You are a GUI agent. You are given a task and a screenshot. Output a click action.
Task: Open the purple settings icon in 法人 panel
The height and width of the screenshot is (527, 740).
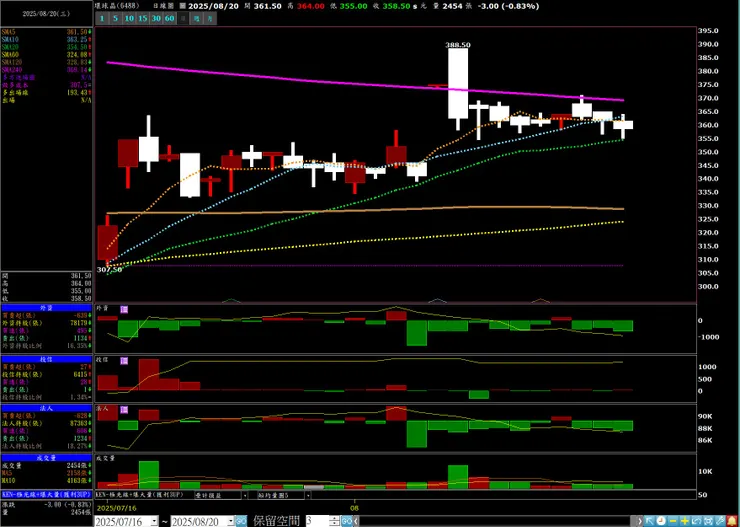pos(124,410)
